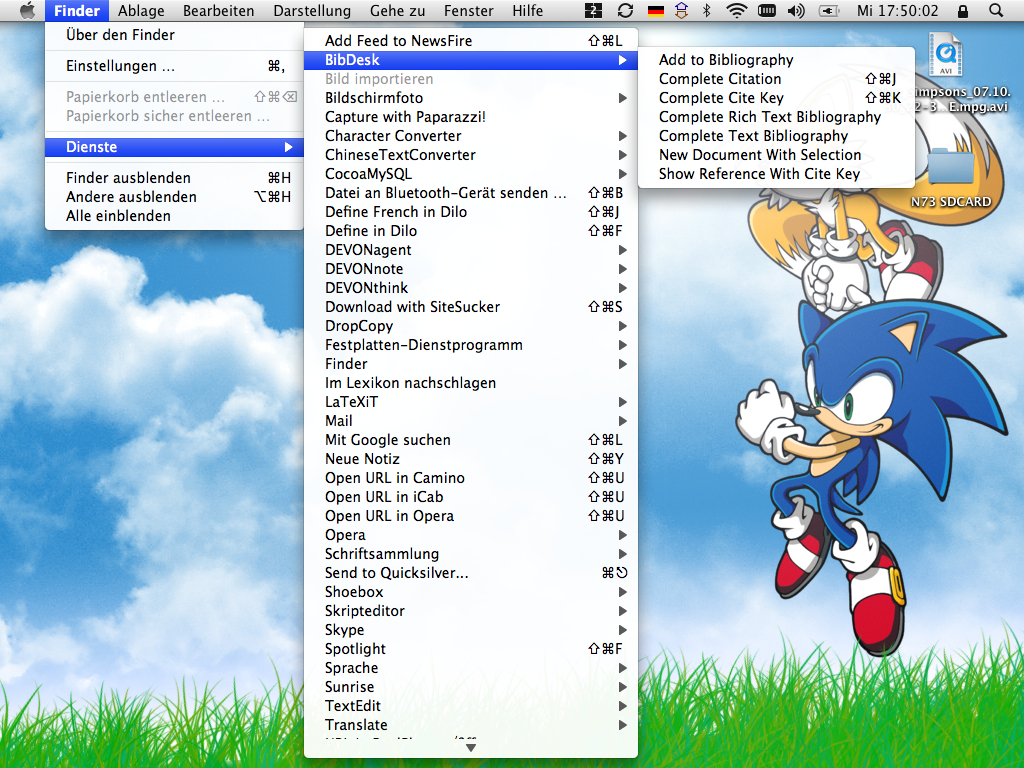Open Spotlight search magnifier

click(996, 10)
